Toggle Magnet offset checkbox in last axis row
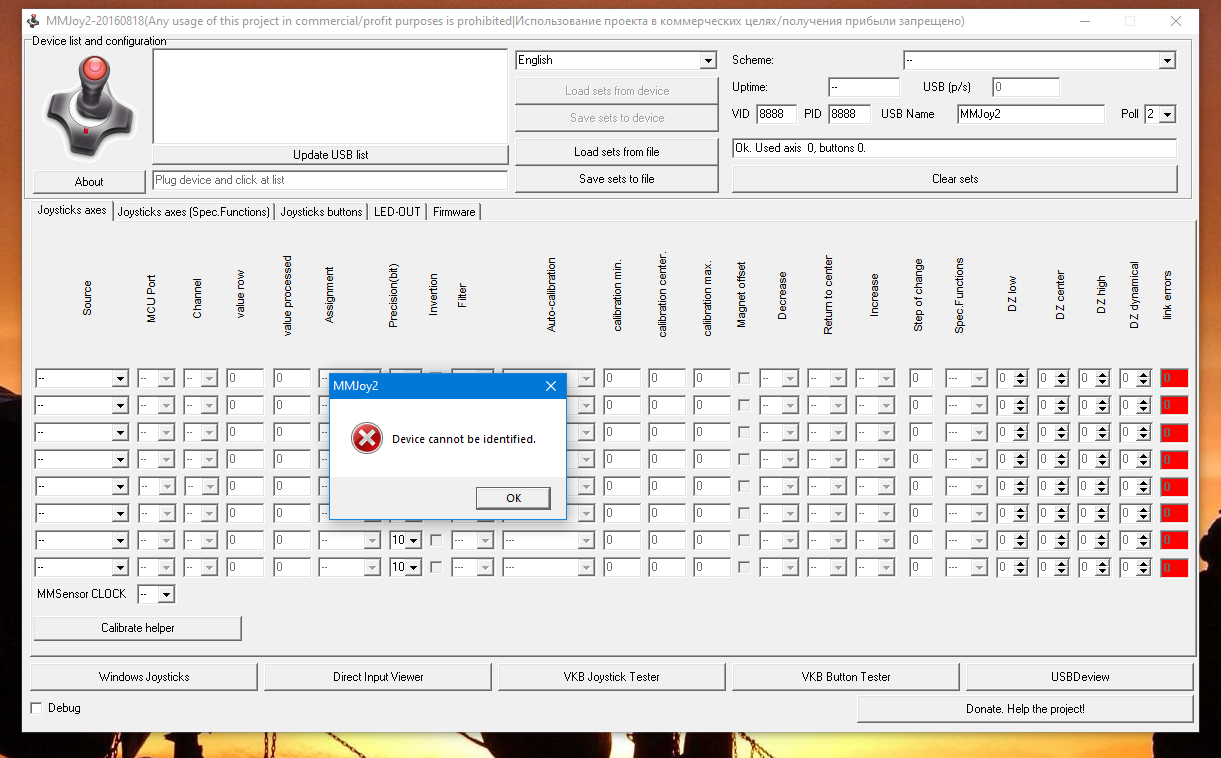Screen dimensions: 1221x758 744,567
